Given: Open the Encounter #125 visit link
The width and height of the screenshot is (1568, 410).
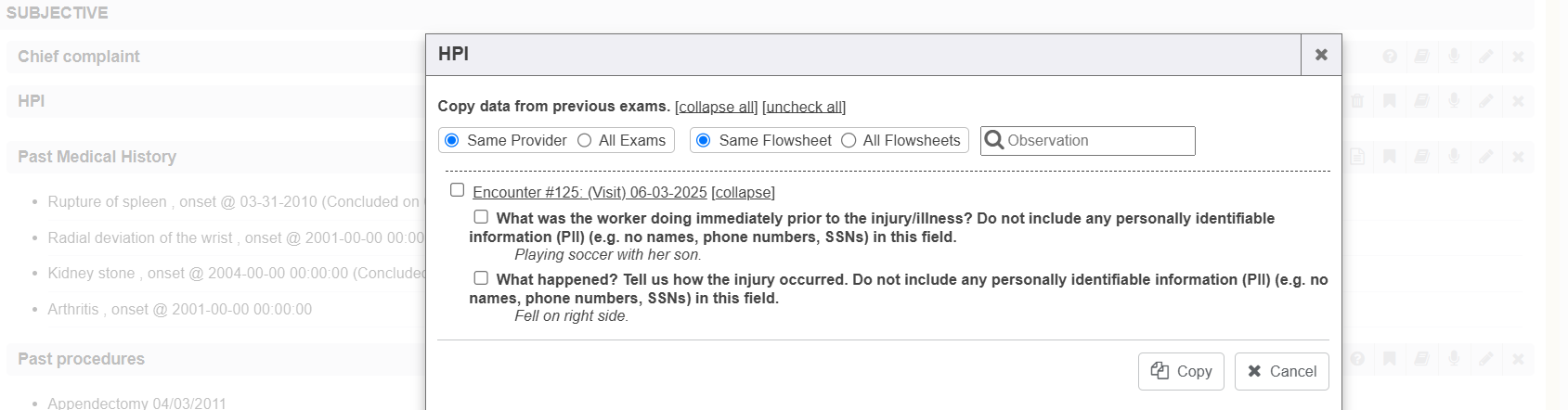Looking at the screenshot, I should tap(590, 192).
